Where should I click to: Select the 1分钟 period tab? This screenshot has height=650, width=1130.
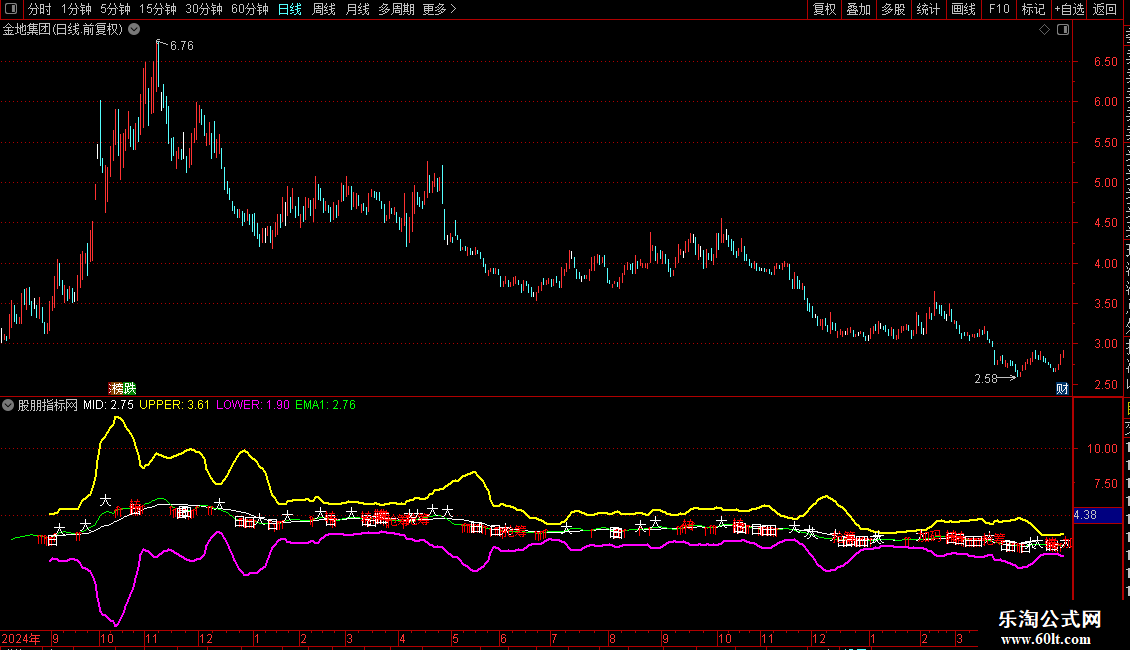click(76, 9)
